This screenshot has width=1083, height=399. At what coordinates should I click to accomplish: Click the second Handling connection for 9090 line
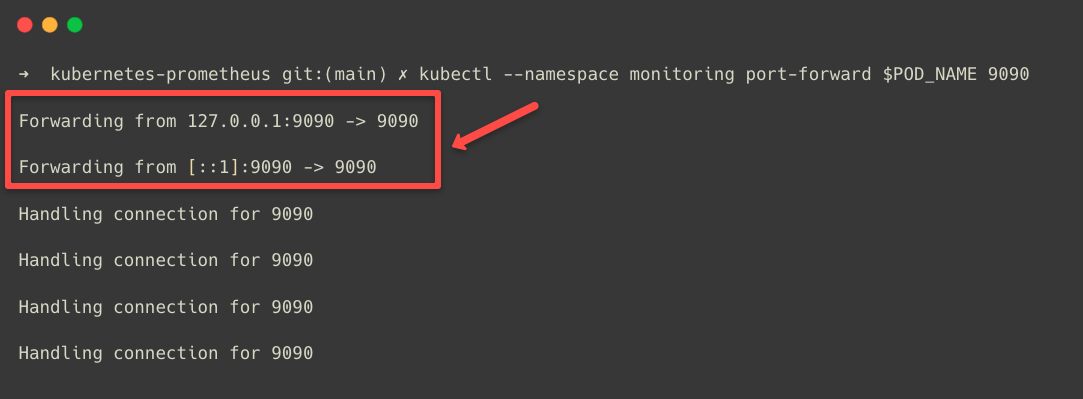point(166,261)
